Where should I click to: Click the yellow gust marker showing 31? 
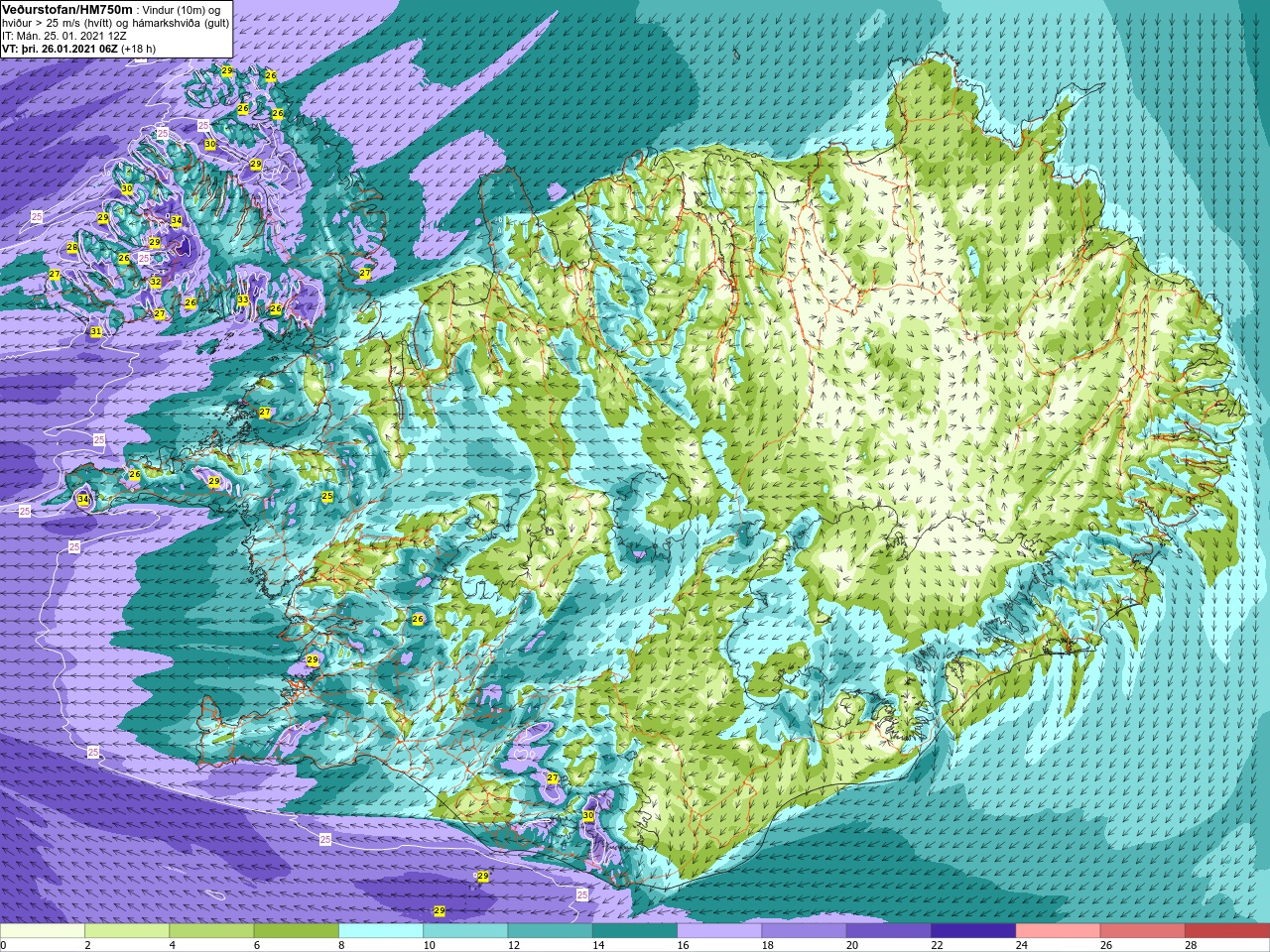tap(95, 331)
